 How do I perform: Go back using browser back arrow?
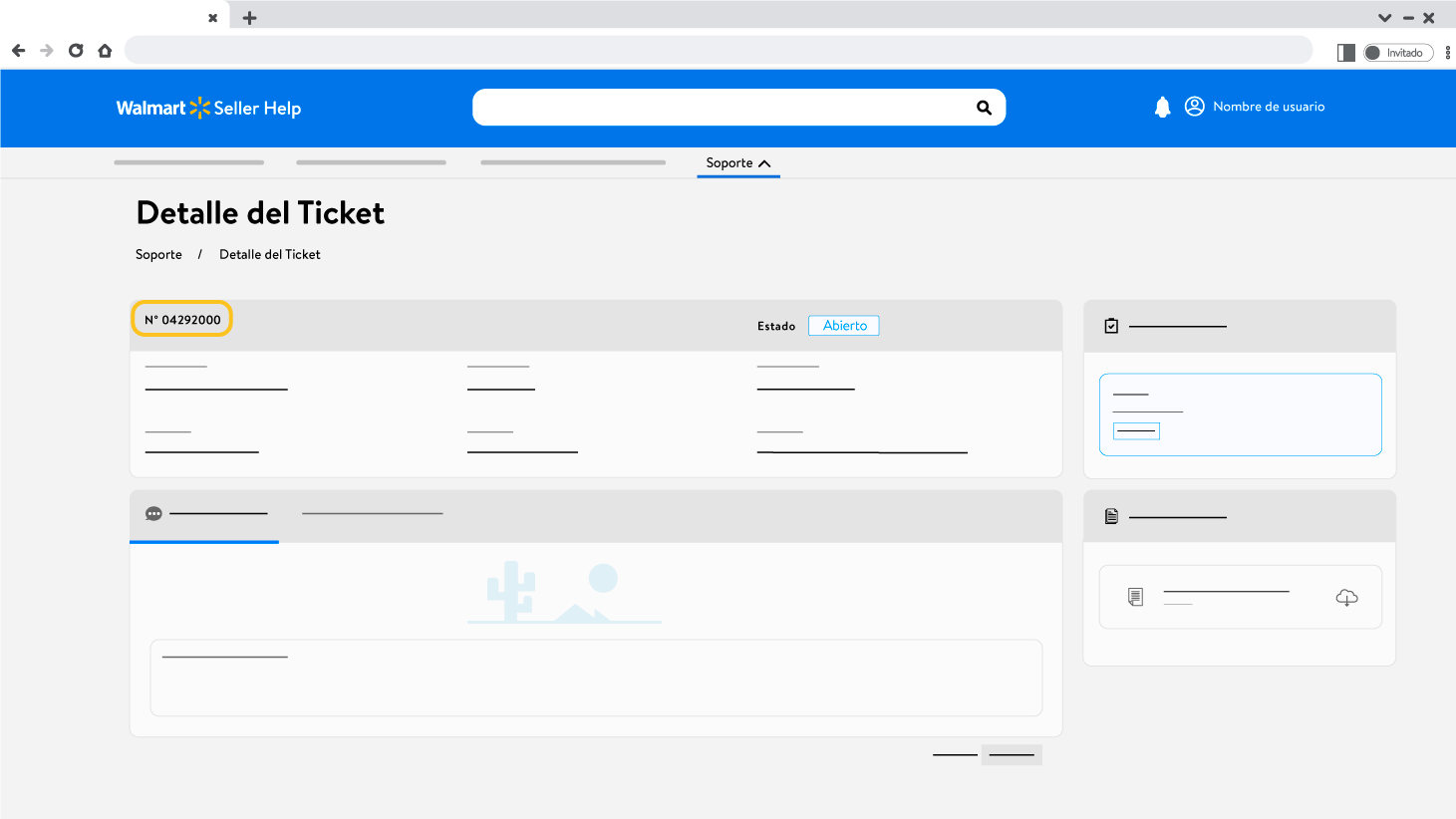tap(18, 51)
